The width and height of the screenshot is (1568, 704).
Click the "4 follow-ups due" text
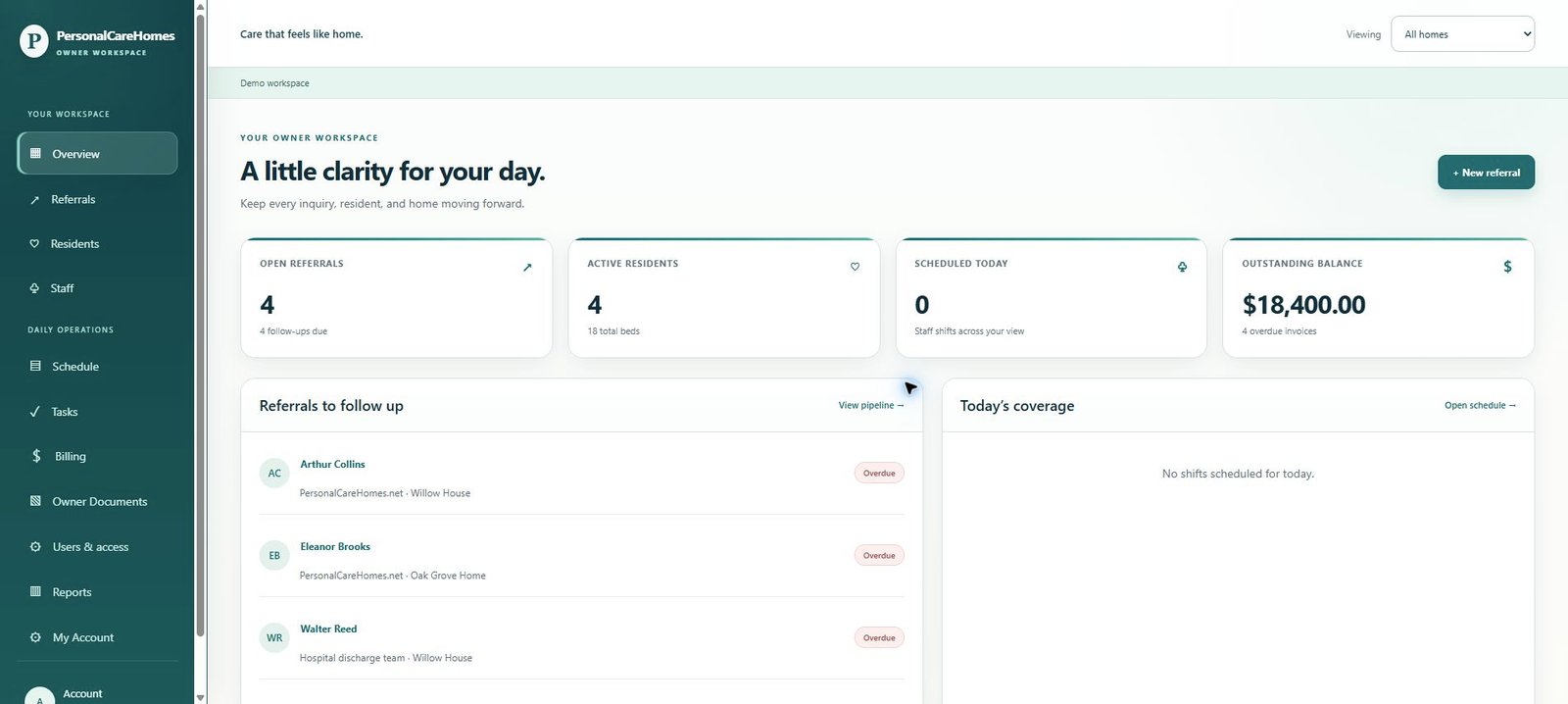tap(293, 331)
